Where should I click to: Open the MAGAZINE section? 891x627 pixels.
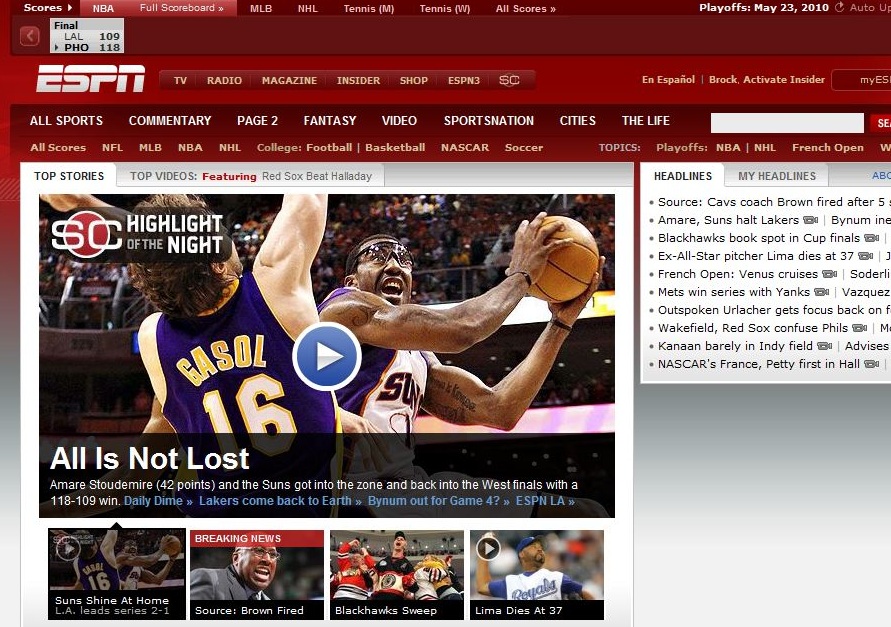pos(289,80)
